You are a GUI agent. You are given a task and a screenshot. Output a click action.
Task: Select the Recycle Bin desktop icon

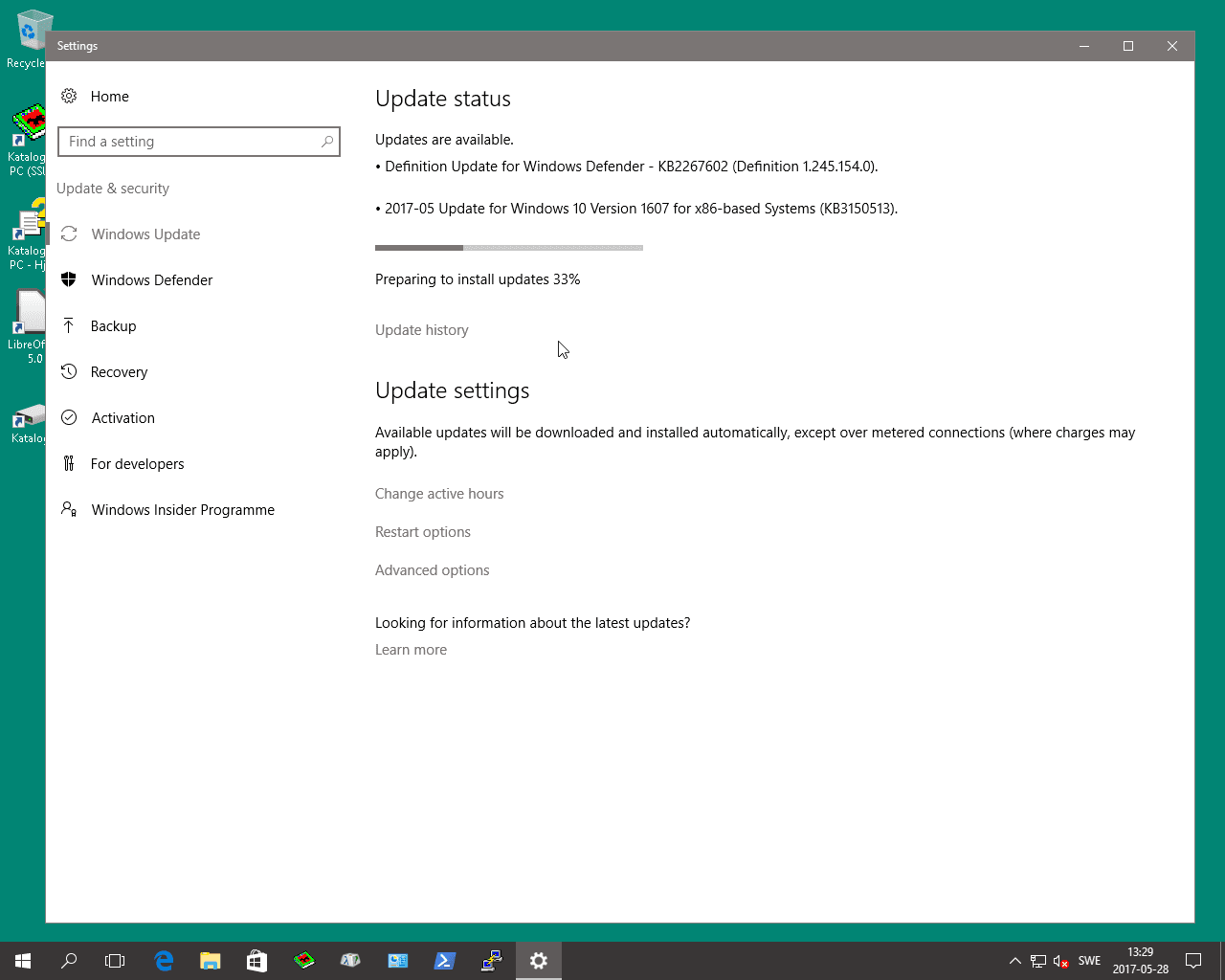(x=29, y=38)
